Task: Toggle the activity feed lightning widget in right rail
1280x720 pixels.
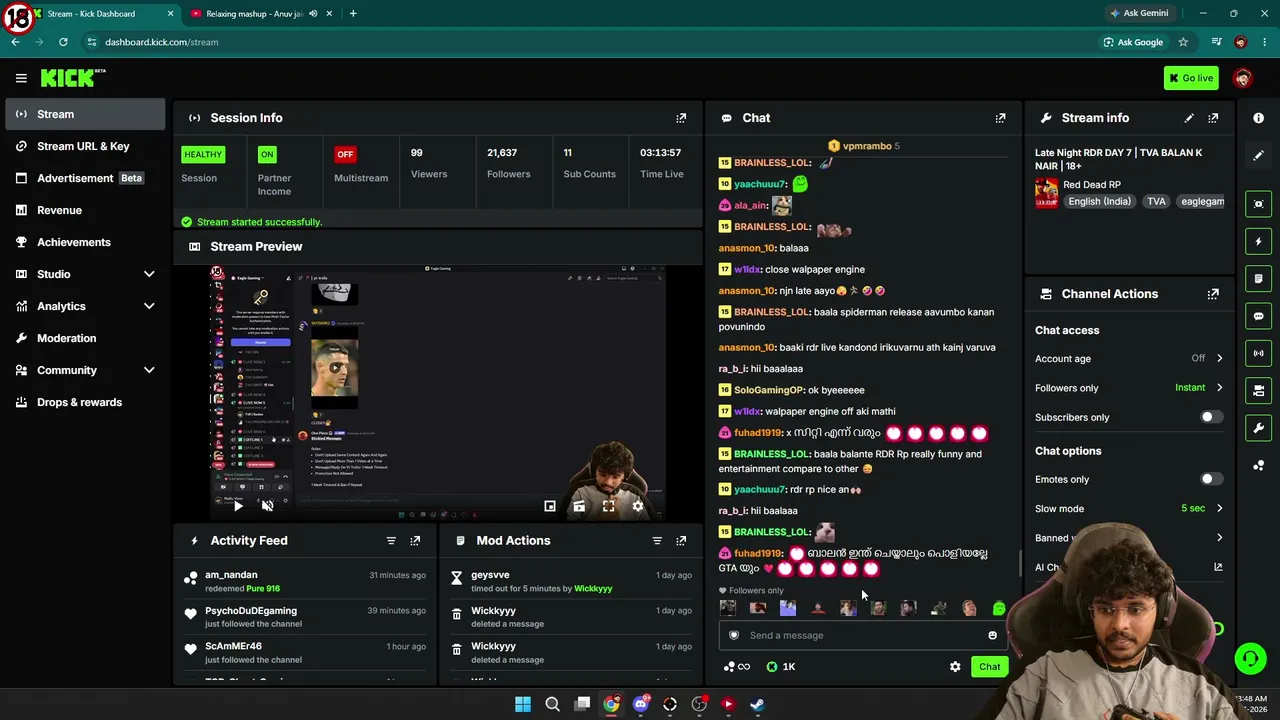Action: click(1258, 241)
